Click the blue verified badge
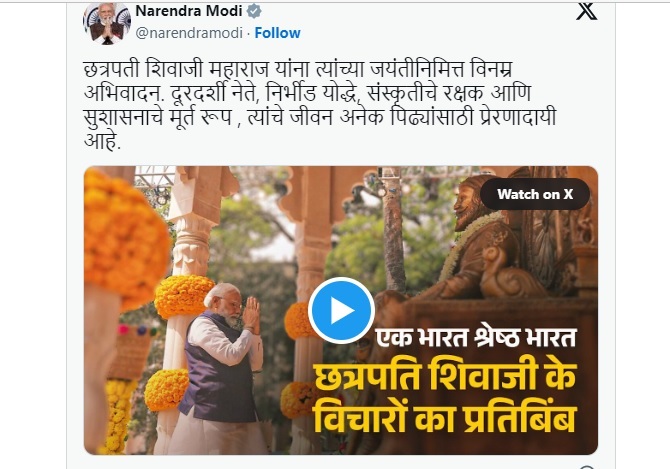This screenshot has height=469, width=670. tap(254, 11)
